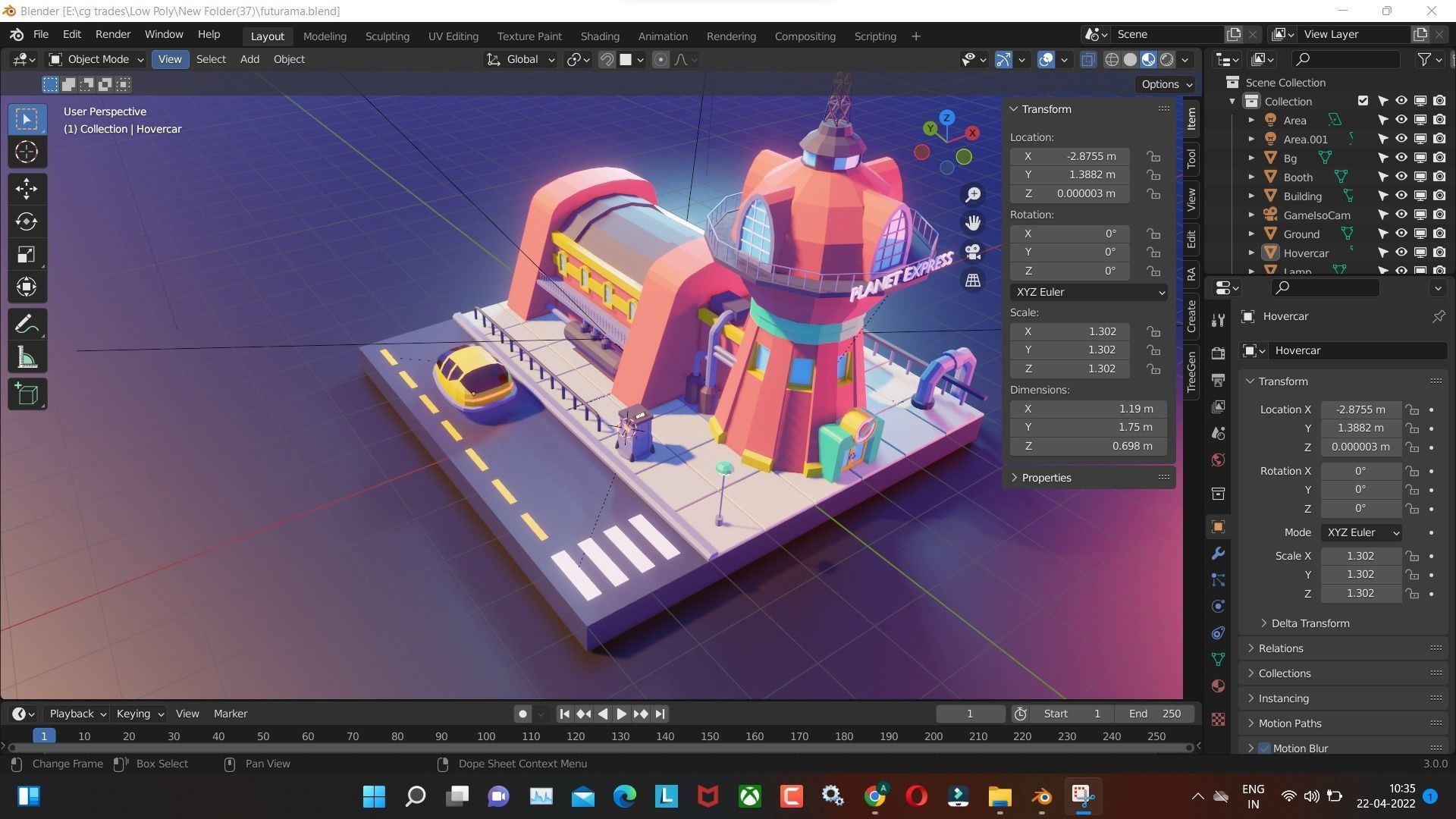Expand the Relations panel
Viewport: 1456px width, 819px height.
pyautogui.click(x=1281, y=648)
